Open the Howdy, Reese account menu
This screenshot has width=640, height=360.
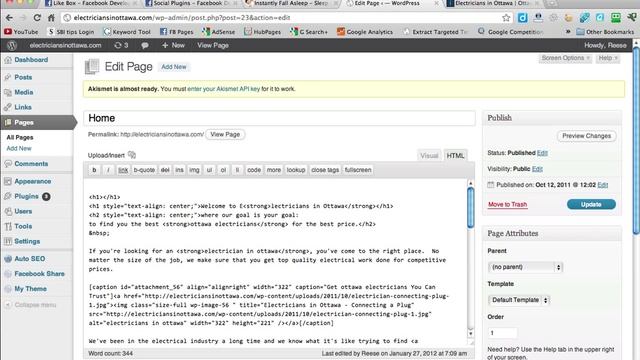pos(605,45)
